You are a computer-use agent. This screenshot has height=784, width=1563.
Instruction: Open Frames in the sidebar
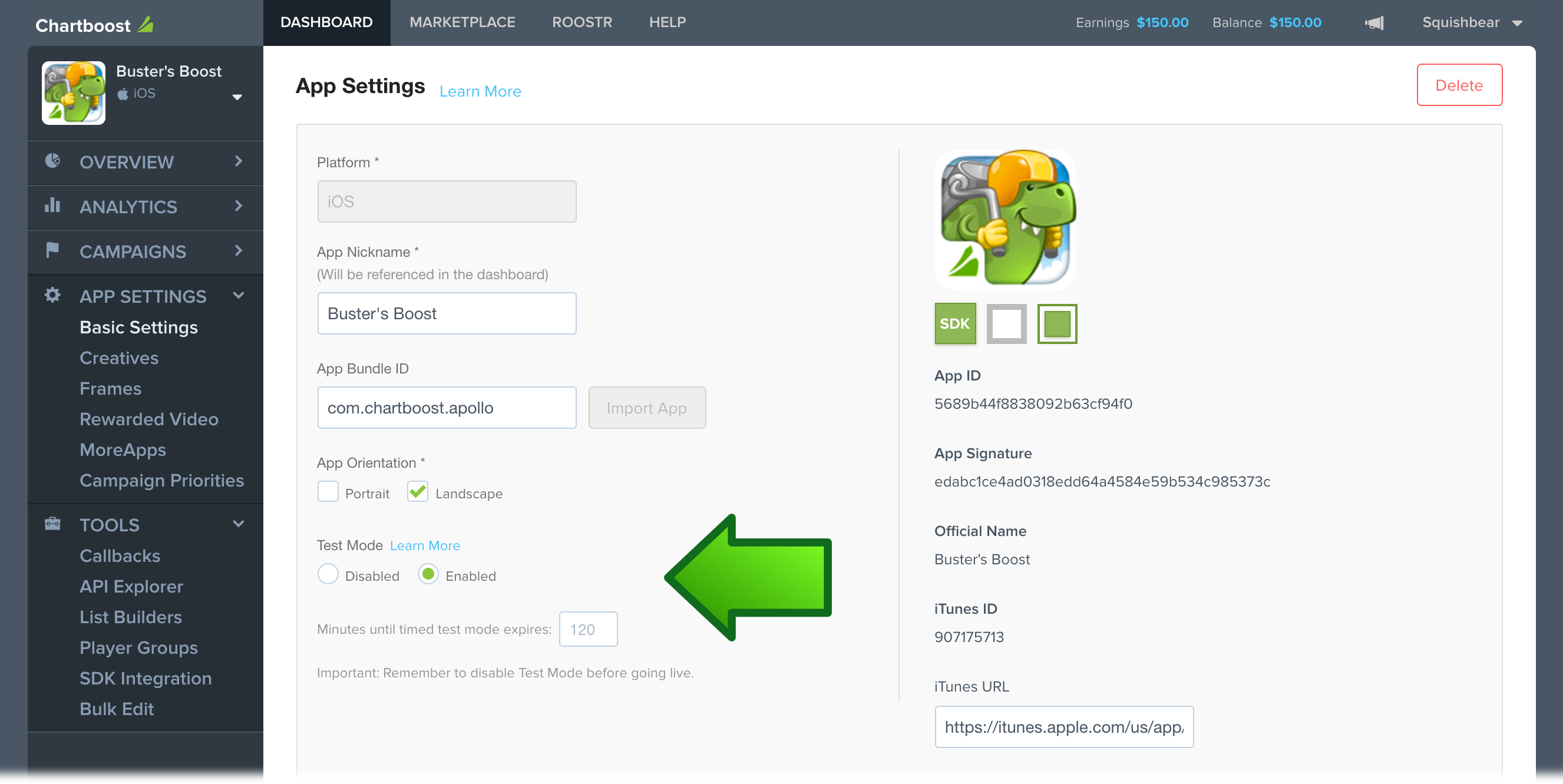[110, 388]
